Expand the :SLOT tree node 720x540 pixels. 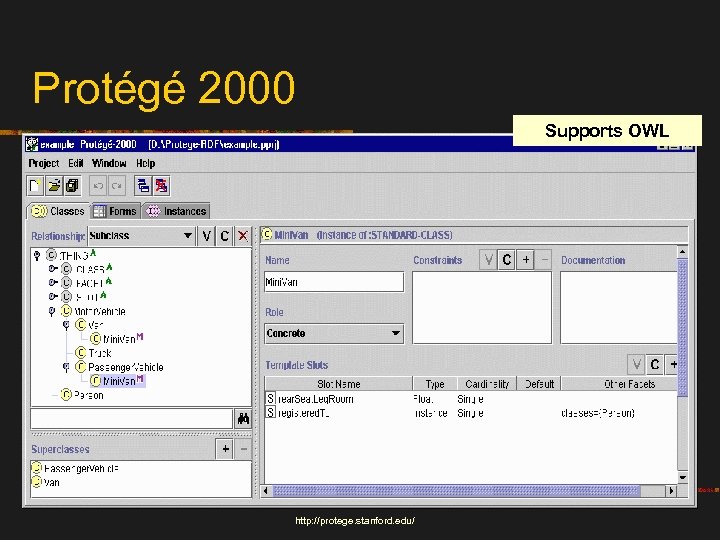point(53,296)
